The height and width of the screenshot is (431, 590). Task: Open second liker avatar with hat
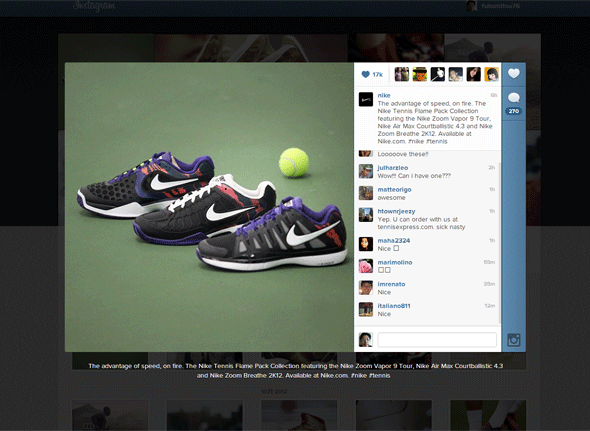coord(420,74)
